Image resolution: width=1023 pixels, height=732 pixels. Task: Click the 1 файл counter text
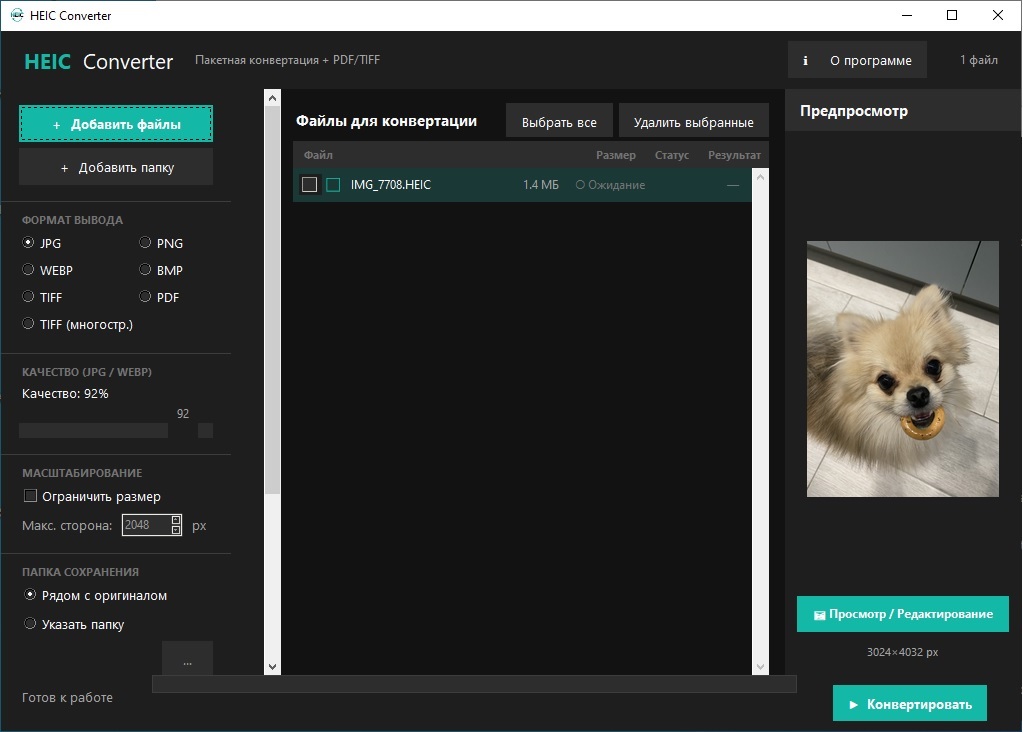coord(979,60)
